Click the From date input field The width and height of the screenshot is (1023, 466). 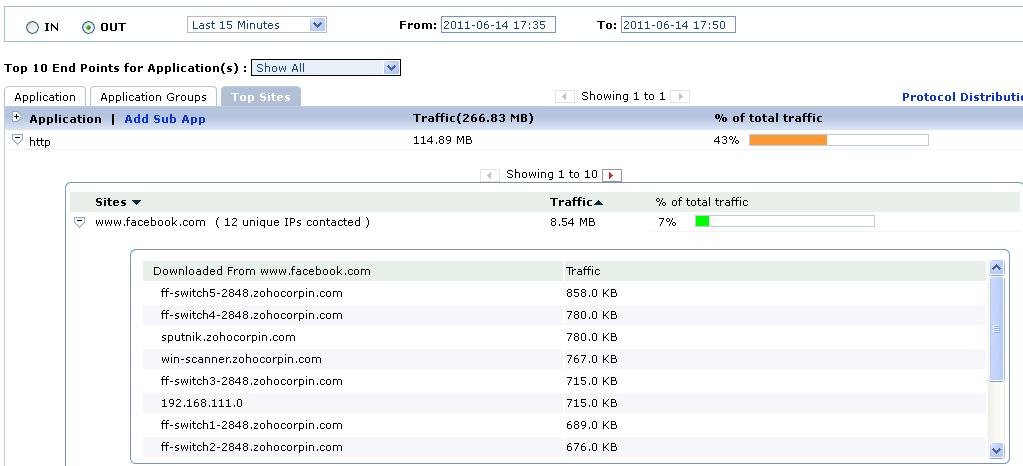point(498,25)
